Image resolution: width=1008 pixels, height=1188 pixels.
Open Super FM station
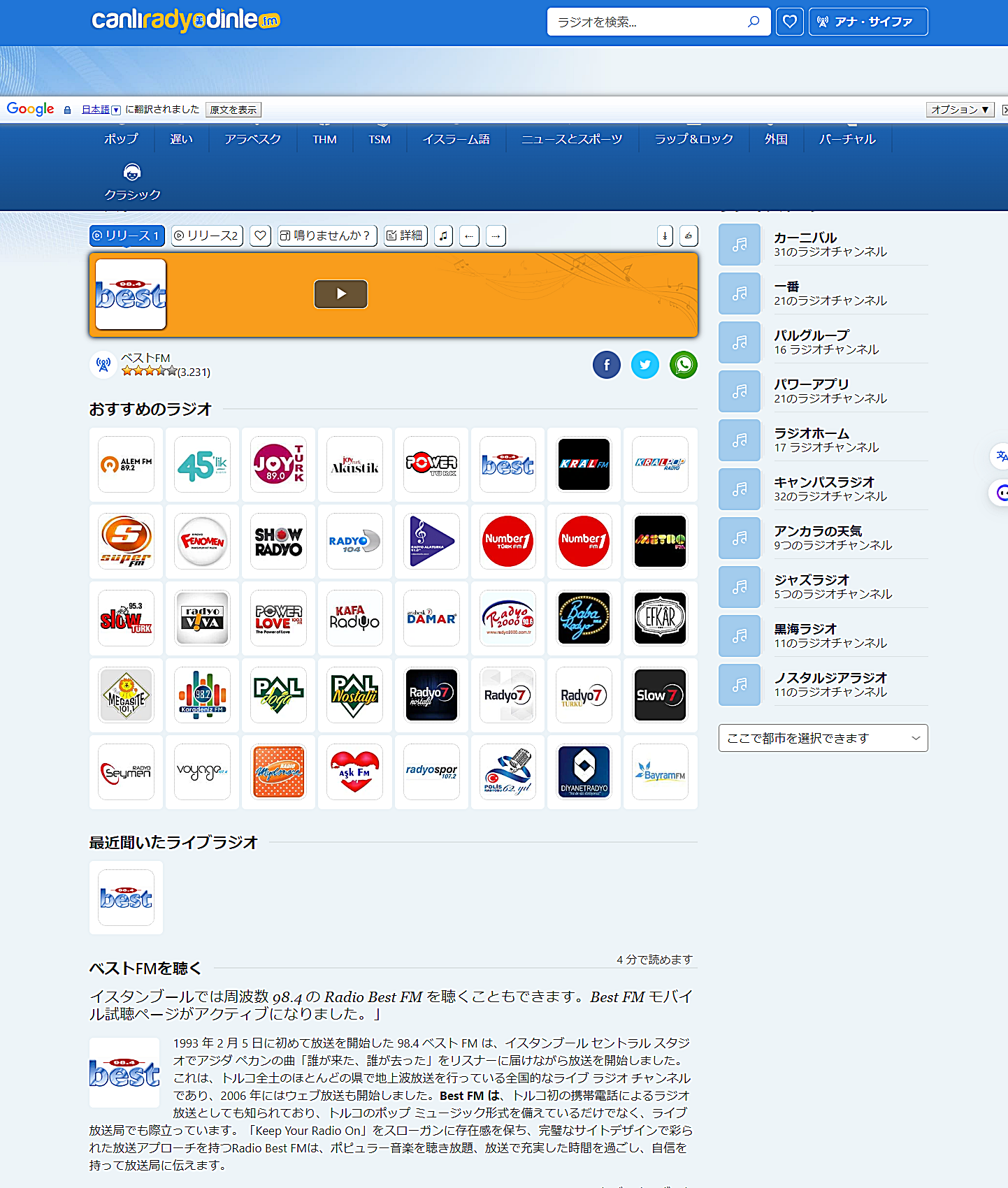[x=127, y=542]
